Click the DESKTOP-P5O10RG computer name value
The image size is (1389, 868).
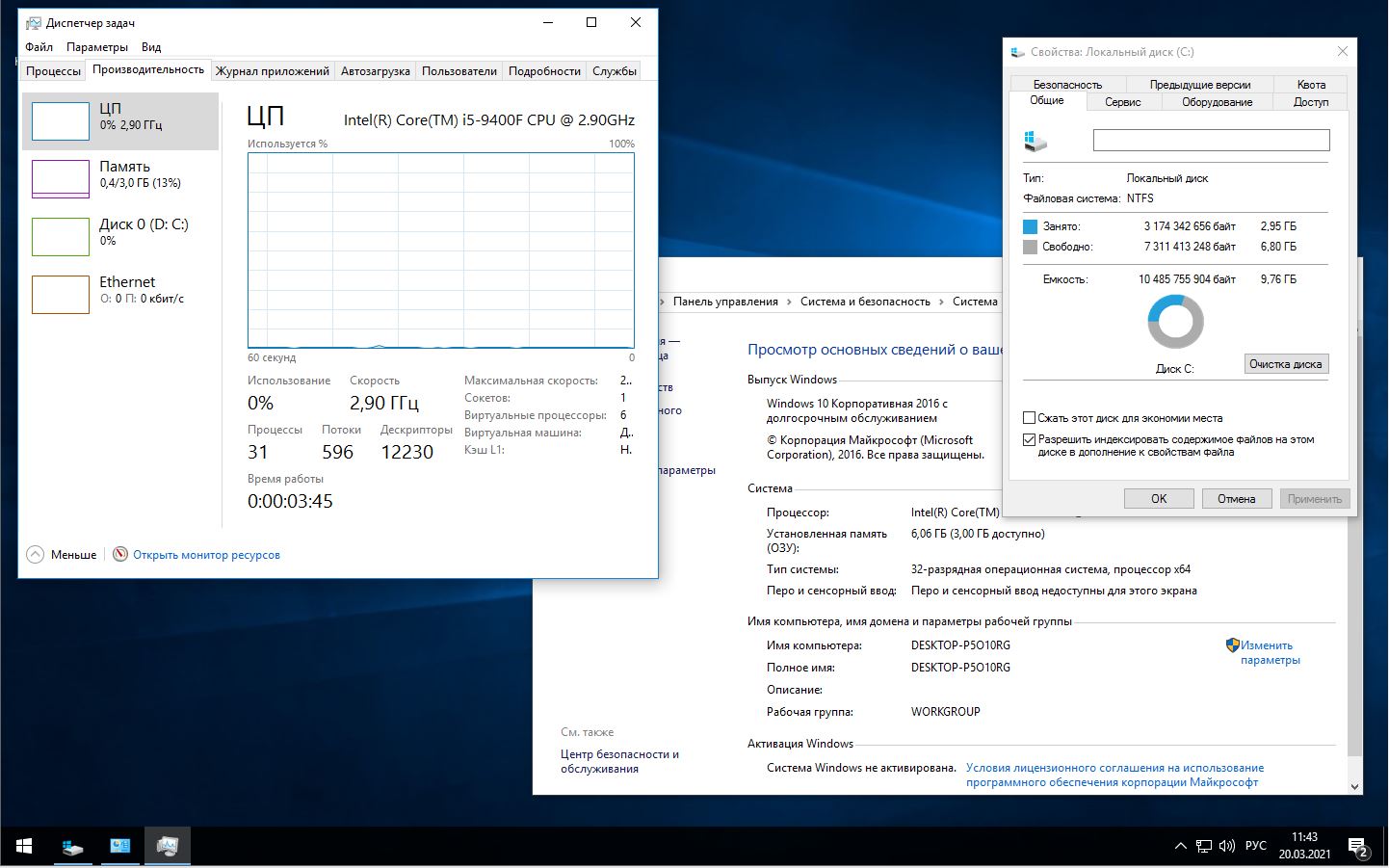[x=960, y=645]
